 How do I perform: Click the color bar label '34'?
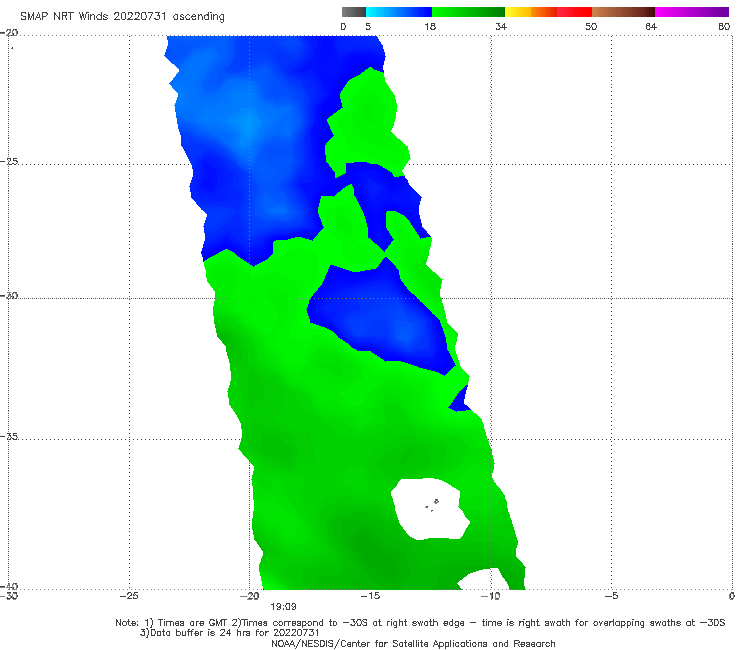point(501,27)
